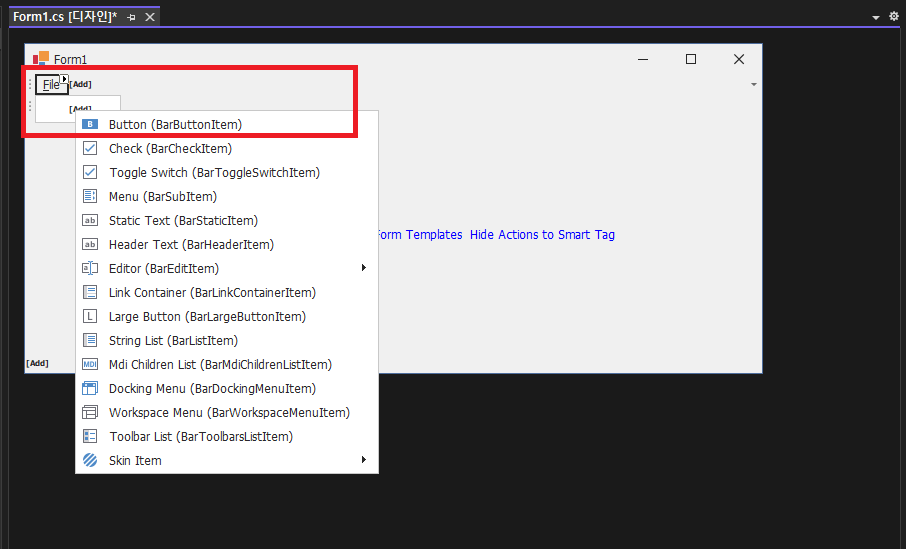Click [Add] inside the File submenu box
This screenshot has width=906, height=549.
(x=80, y=109)
